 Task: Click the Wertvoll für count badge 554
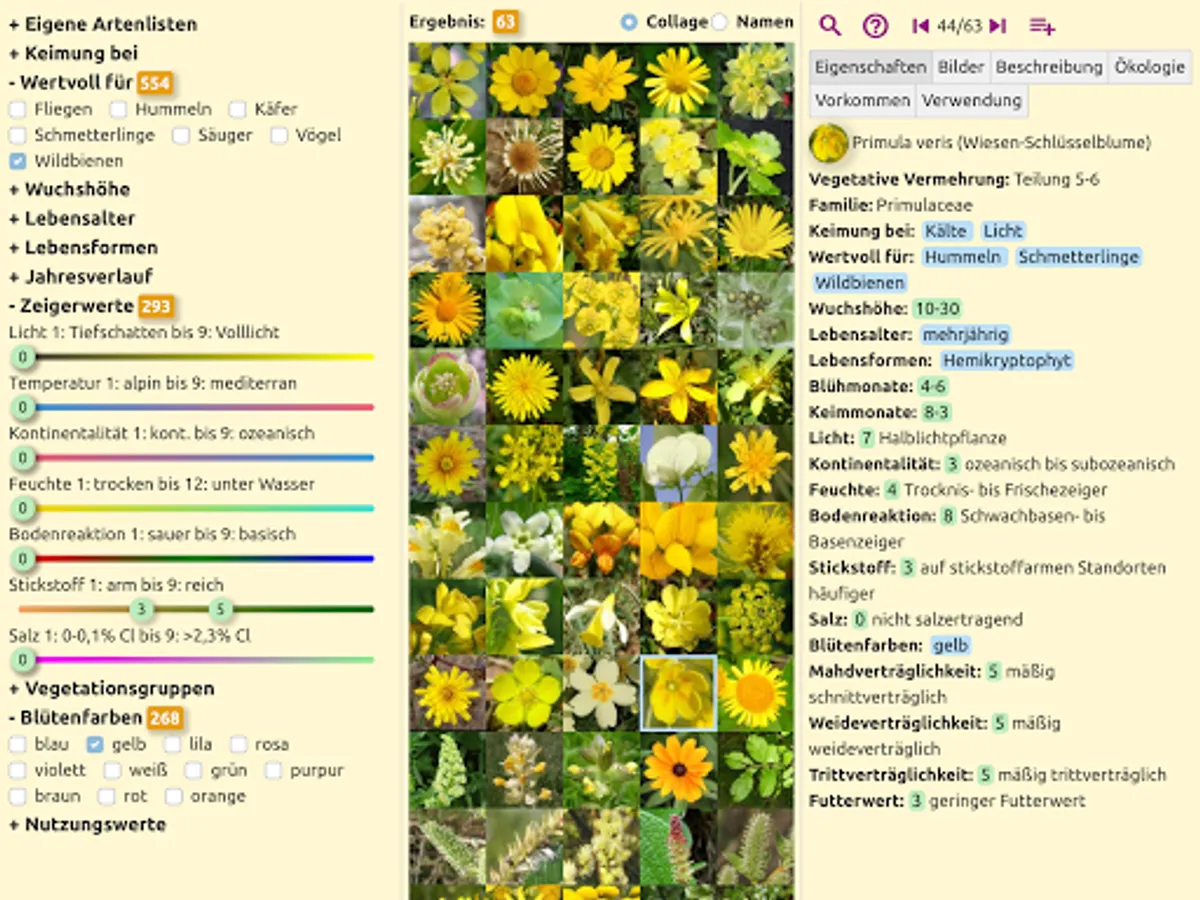point(155,83)
